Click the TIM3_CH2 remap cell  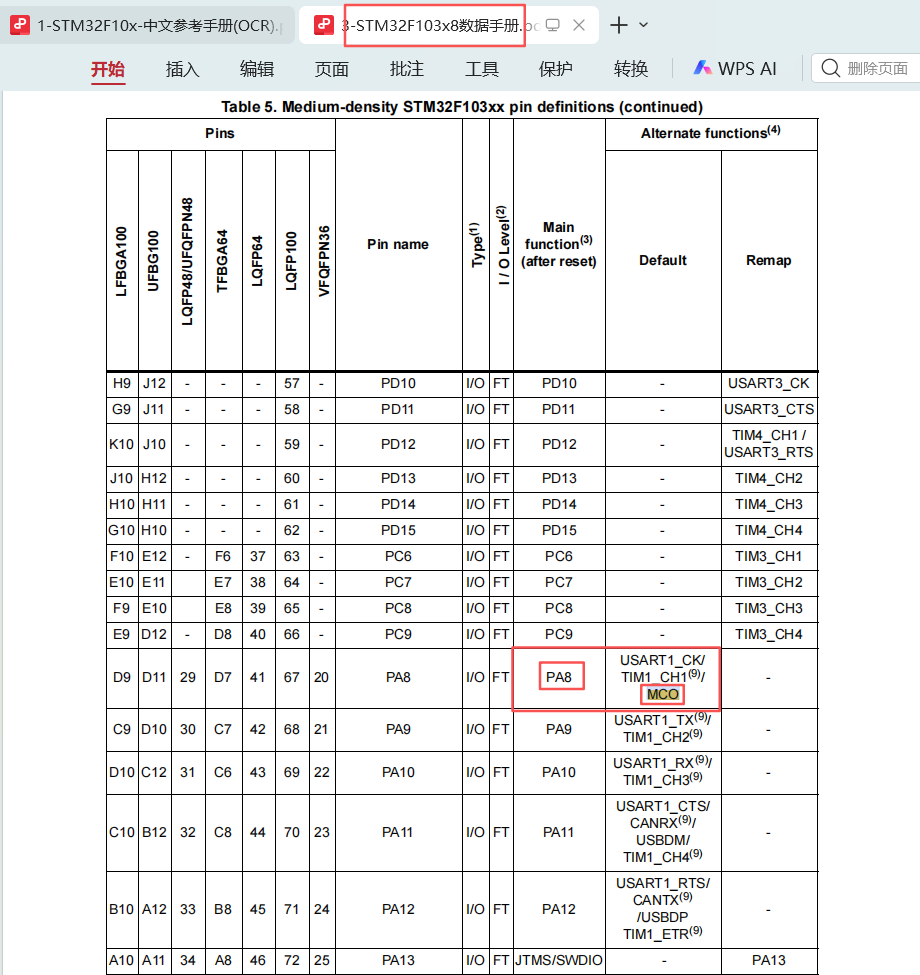point(768,583)
